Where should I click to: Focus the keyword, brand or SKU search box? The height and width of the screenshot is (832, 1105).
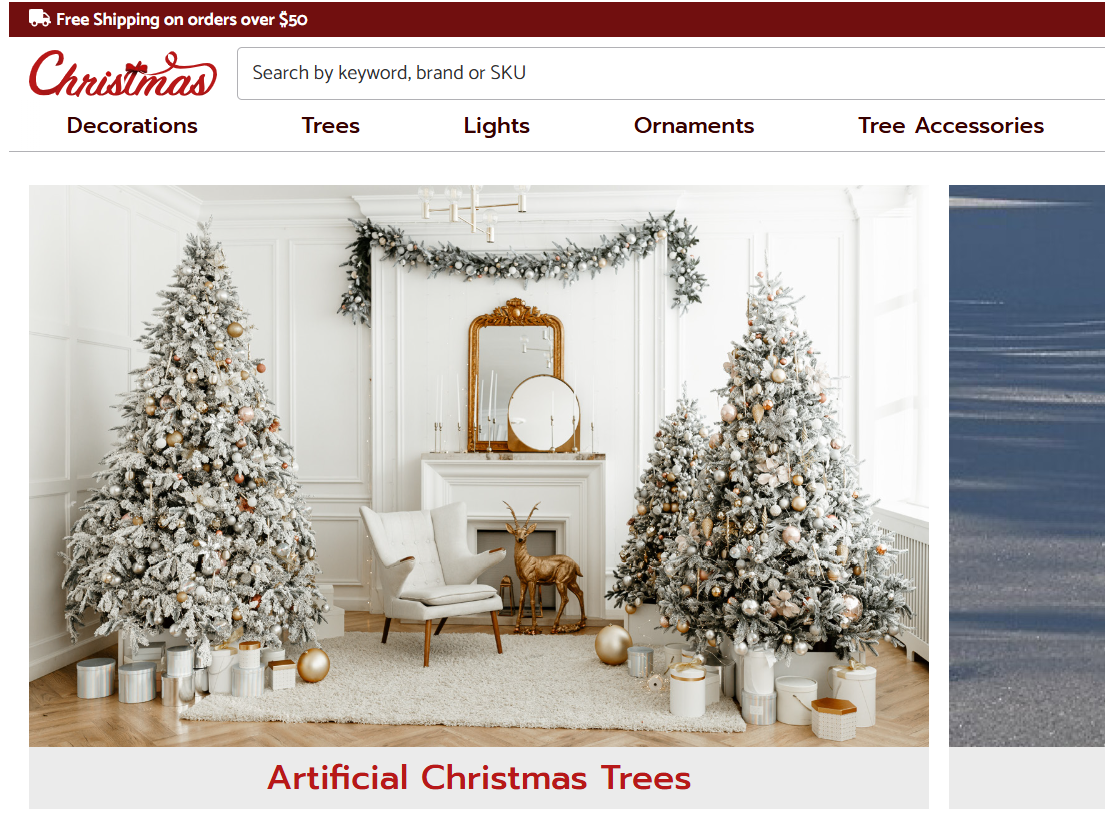(671, 73)
